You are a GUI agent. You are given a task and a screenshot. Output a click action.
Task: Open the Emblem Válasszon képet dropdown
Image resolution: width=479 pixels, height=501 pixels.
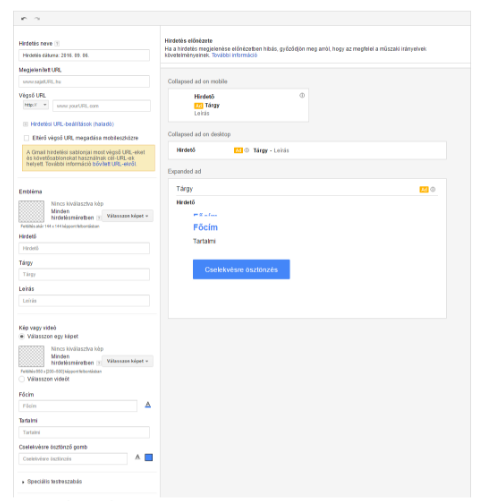[x=127, y=216]
